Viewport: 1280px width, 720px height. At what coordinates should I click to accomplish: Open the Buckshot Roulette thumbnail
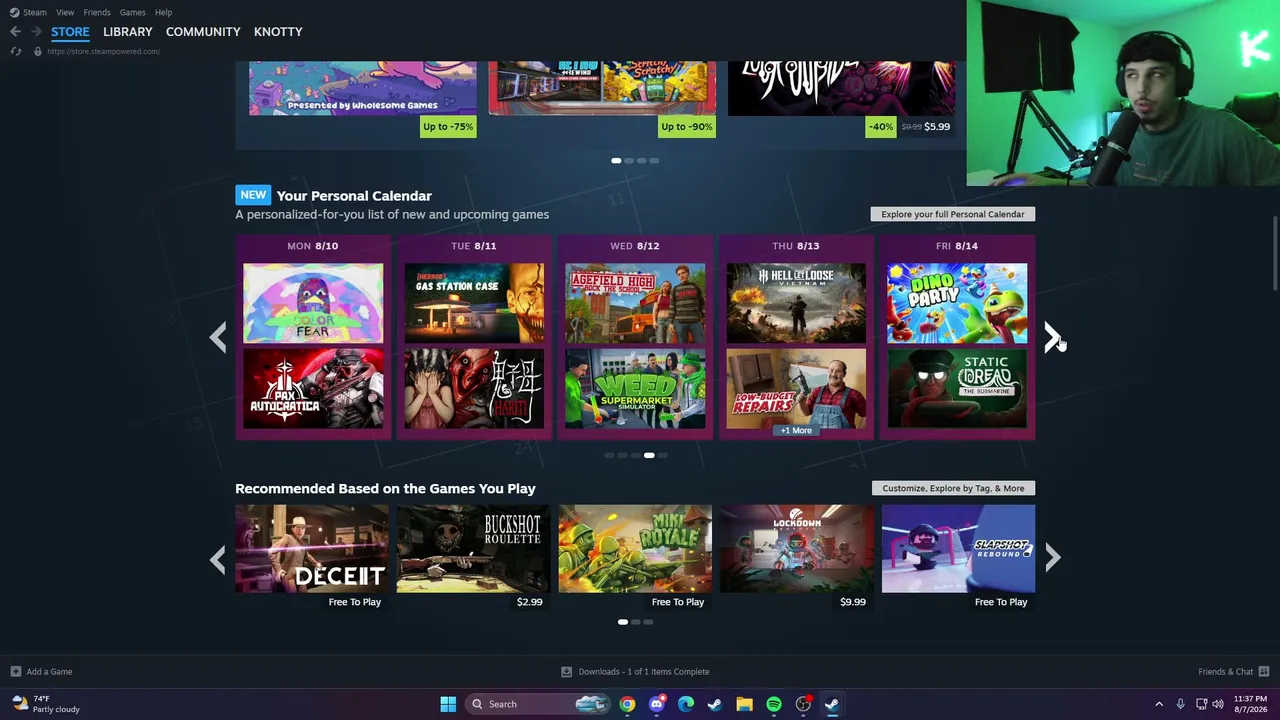pyautogui.click(x=473, y=548)
